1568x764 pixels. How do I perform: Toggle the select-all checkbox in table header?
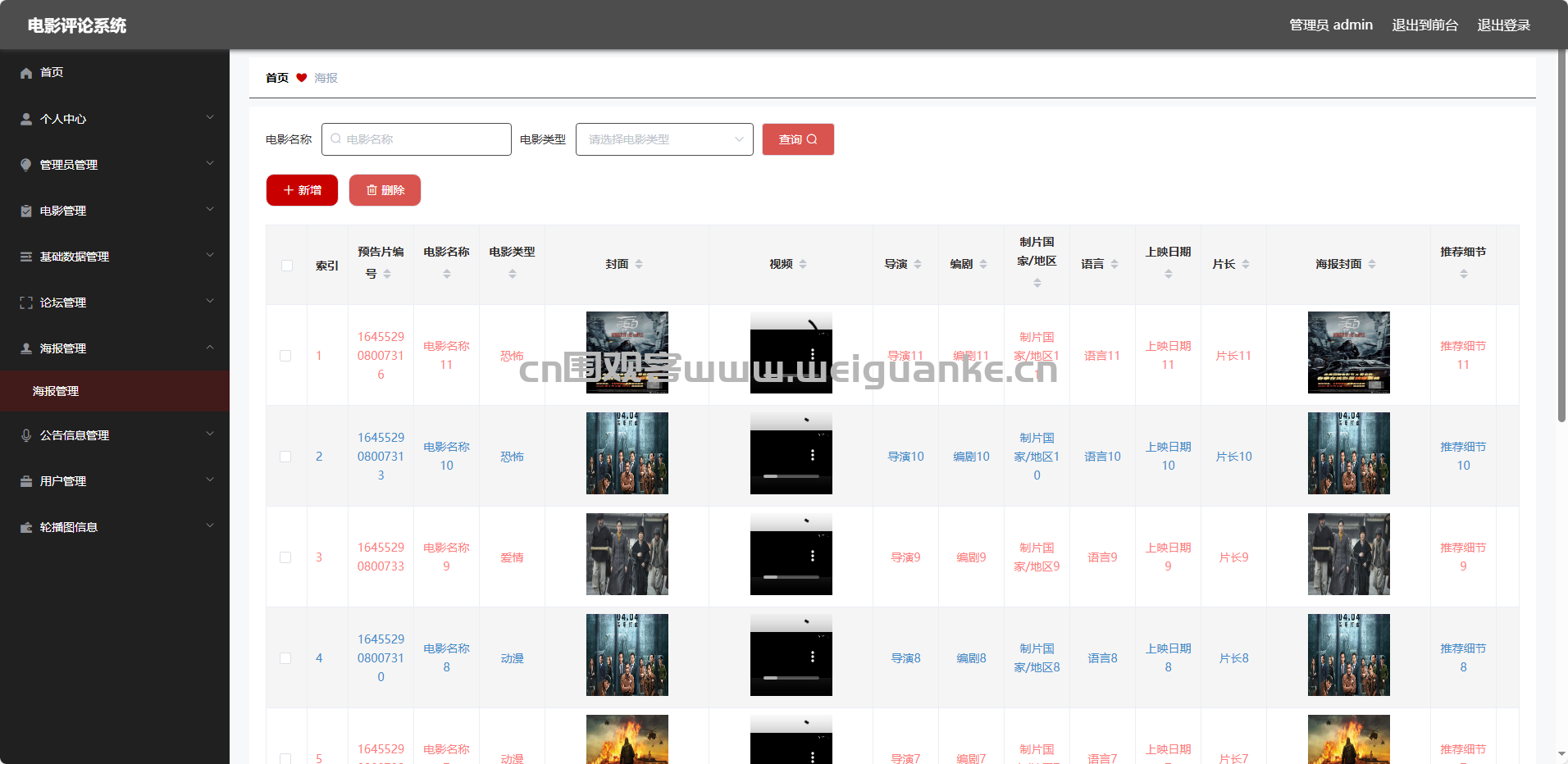coord(286,265)
